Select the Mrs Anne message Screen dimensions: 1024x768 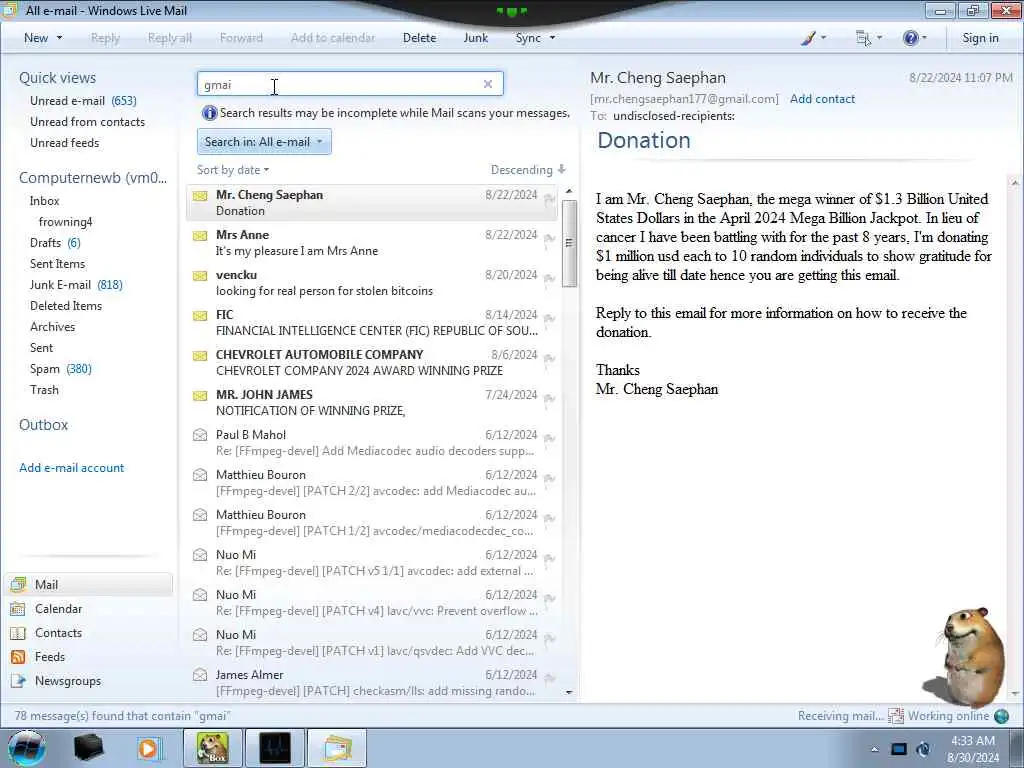click(372, 243)
